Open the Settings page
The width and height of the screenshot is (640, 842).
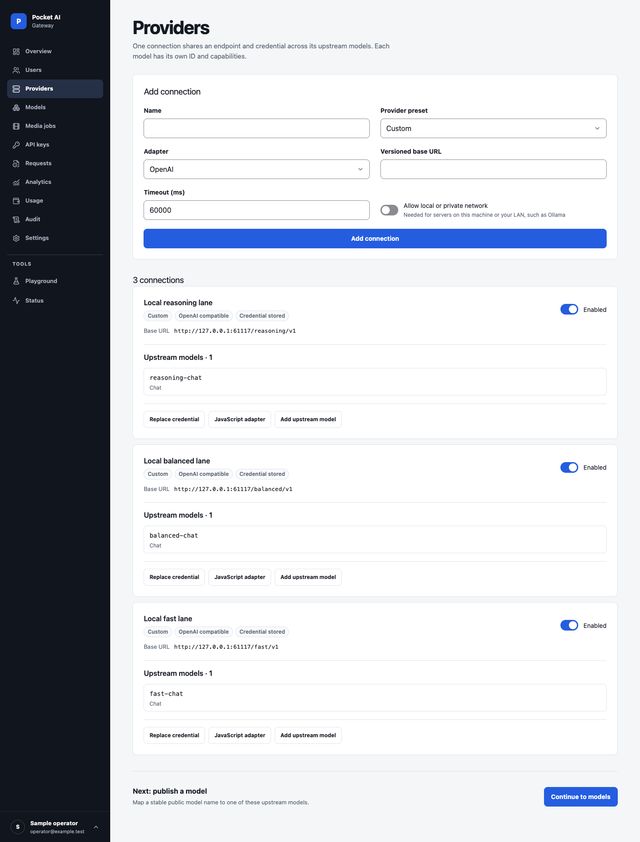(55, 238)
